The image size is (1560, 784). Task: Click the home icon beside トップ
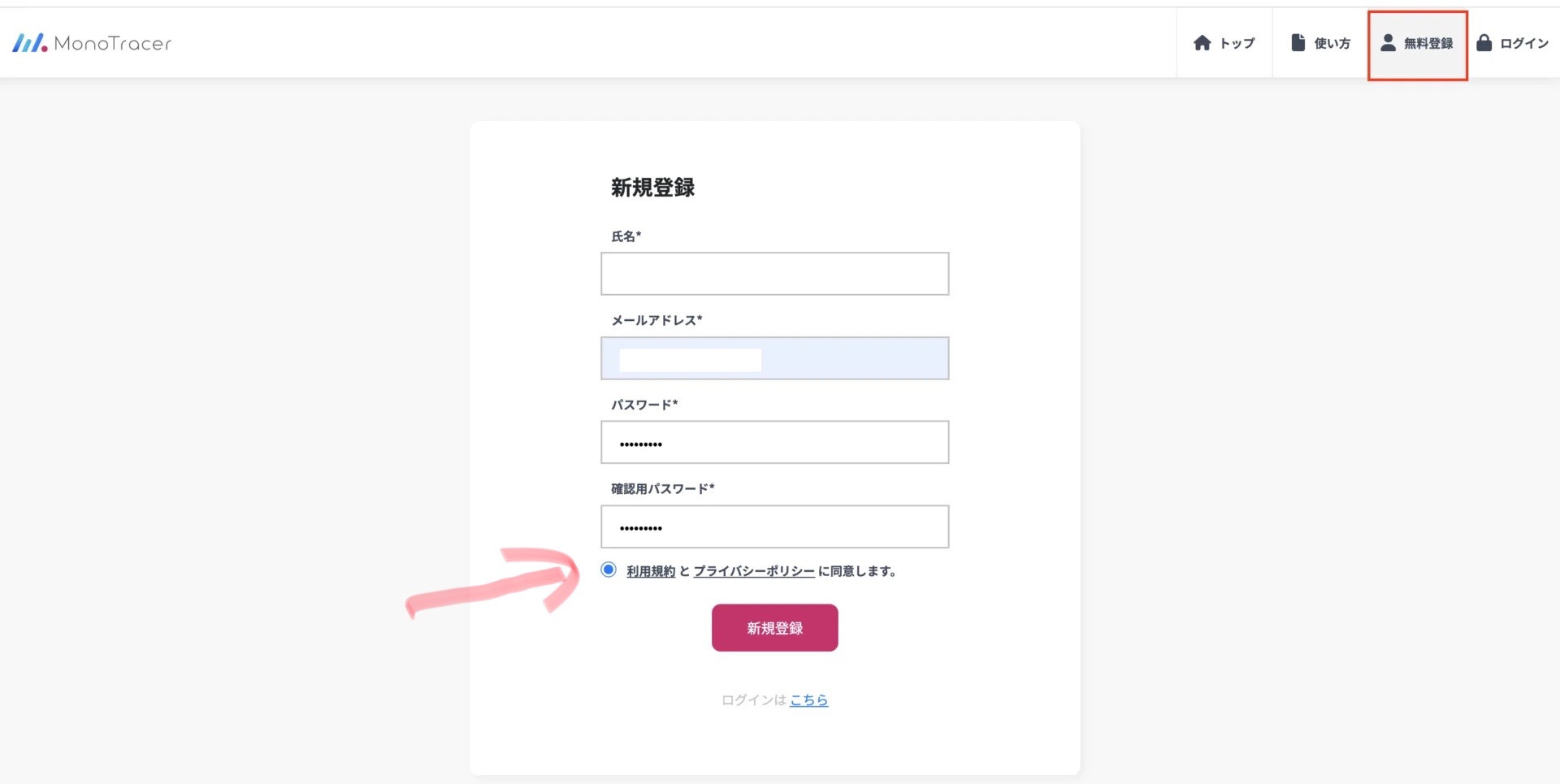pos(1202,43)
